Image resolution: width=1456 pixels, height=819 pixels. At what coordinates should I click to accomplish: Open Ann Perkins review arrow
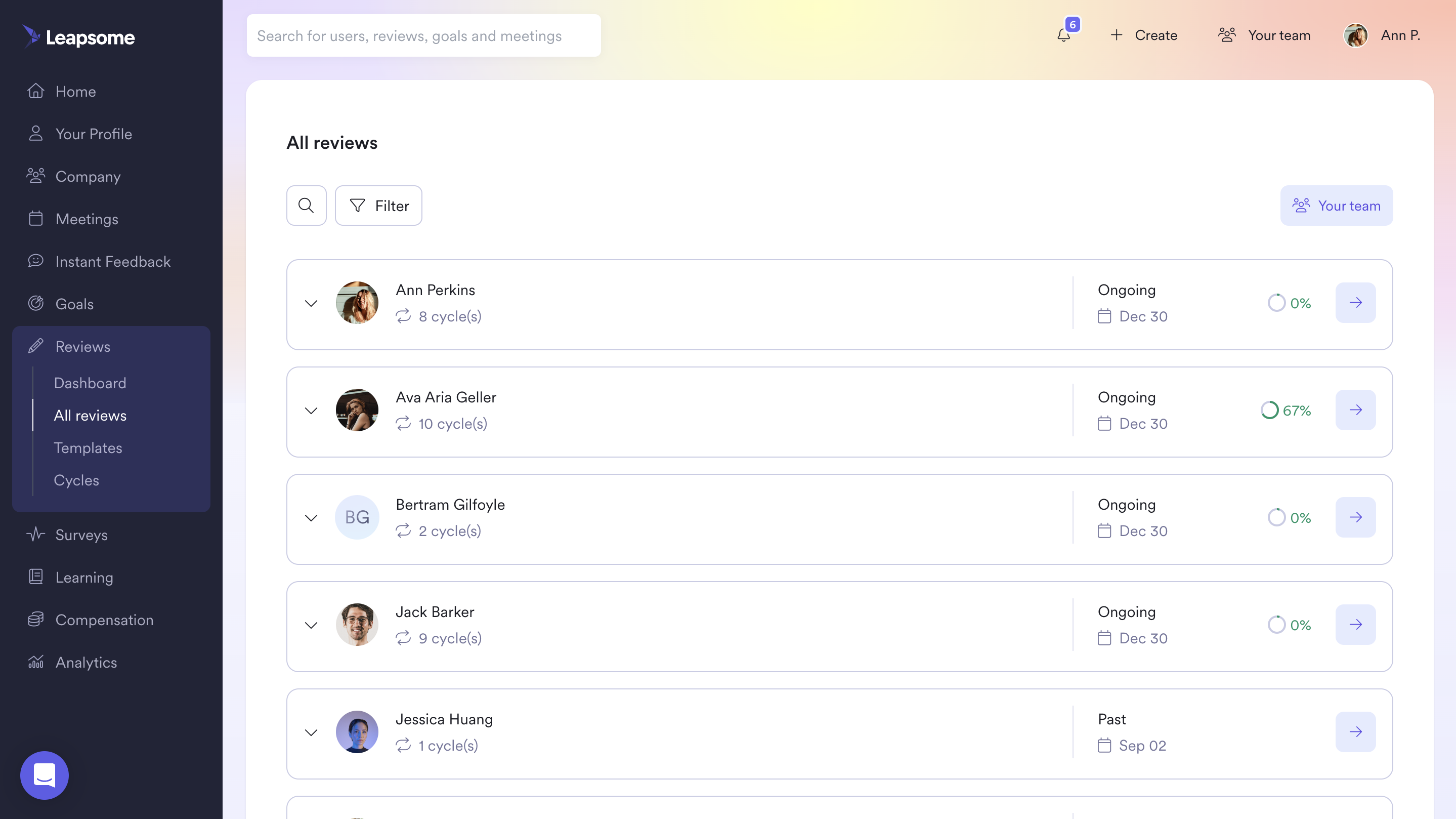(1355, 303)
